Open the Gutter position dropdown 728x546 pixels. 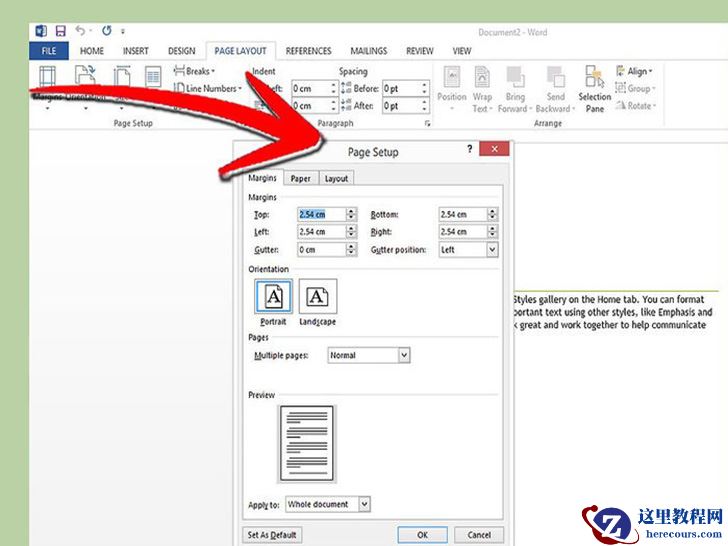[x=492, y=250]
